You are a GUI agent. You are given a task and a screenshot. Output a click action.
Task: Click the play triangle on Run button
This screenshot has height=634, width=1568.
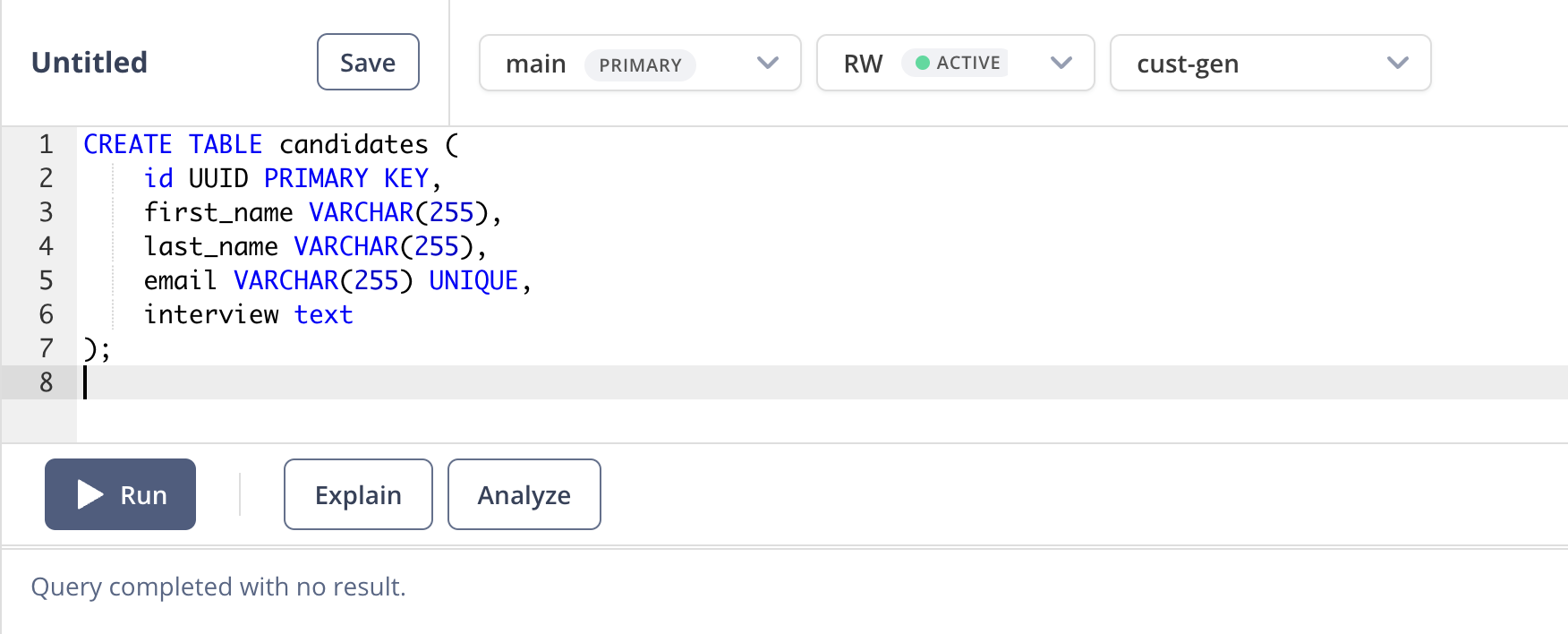pyautogui.click(x=90, y=494)
